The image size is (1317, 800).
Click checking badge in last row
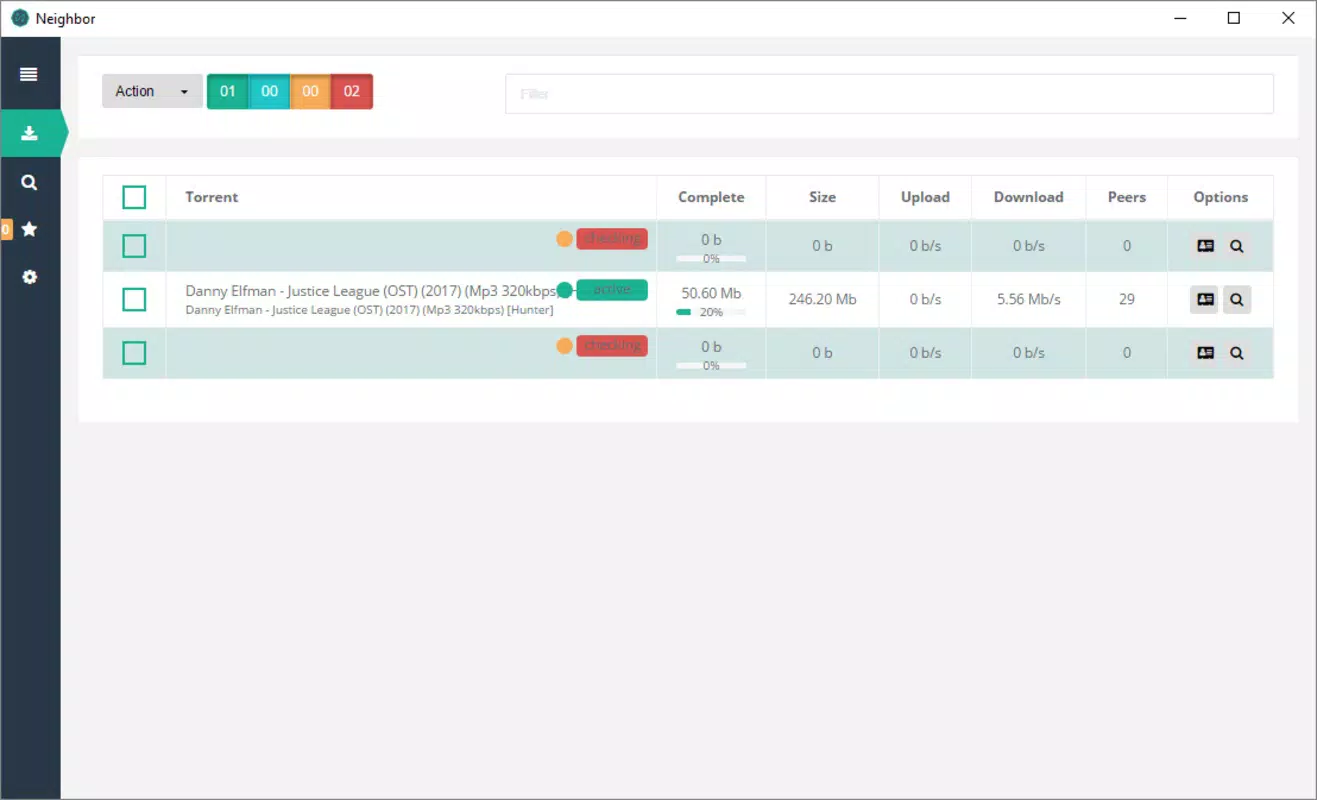click(x=612, y=346)
